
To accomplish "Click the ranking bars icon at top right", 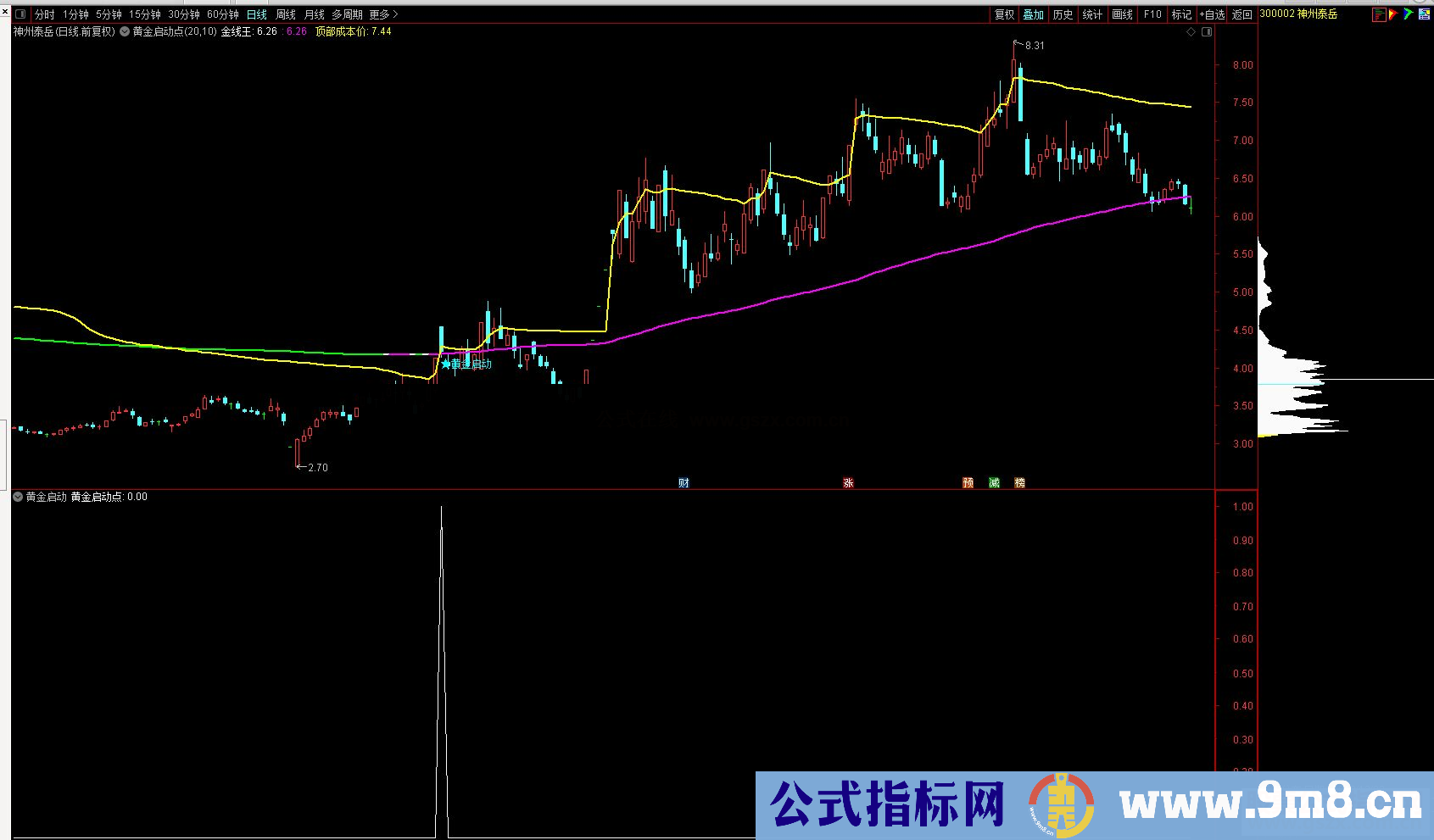I will point(1380,14).
